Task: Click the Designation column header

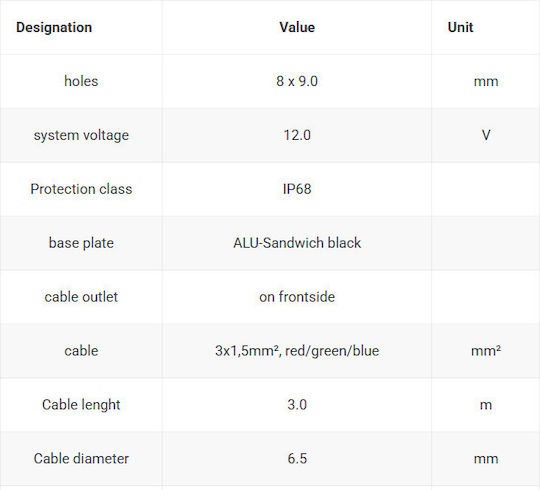Action: click(x=54, y=27)
